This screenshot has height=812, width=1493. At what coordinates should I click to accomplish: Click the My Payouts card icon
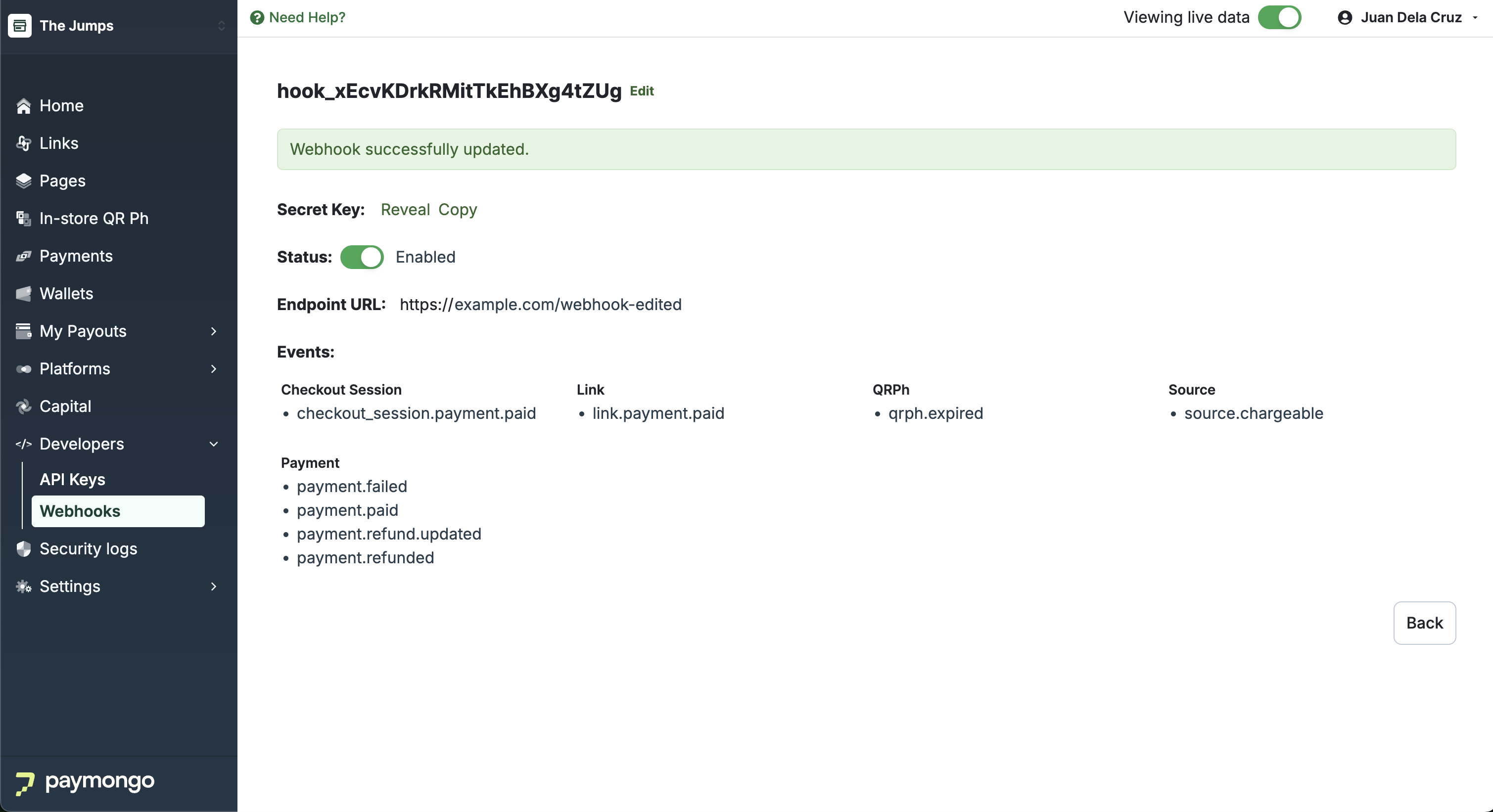pyautogui.click(x=23, y=331)
